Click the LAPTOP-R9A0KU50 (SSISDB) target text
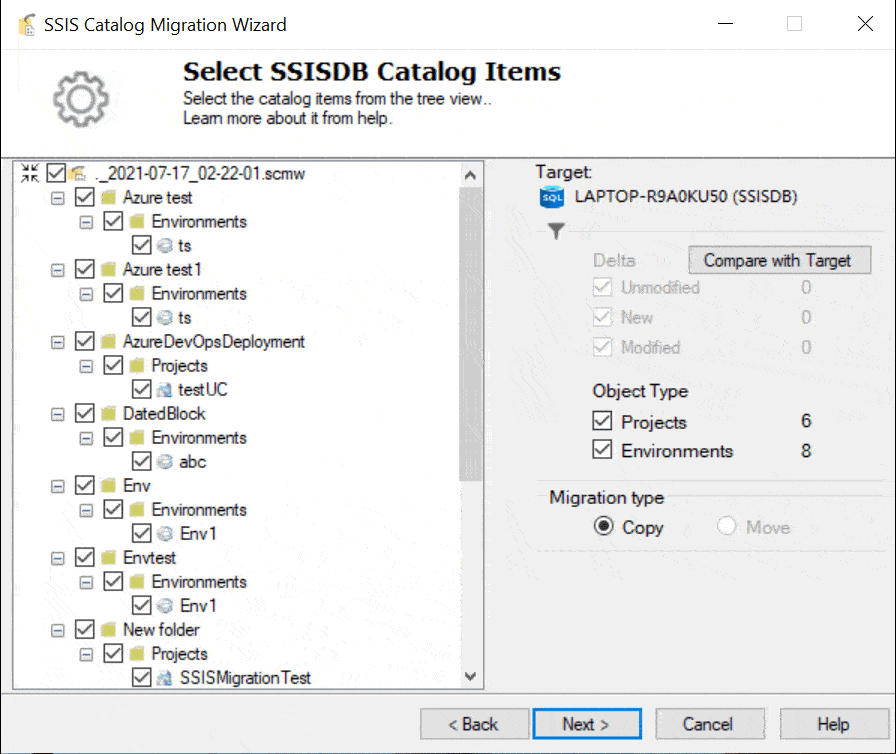Screen dimensions: 896x754 (x=686, y=196)
